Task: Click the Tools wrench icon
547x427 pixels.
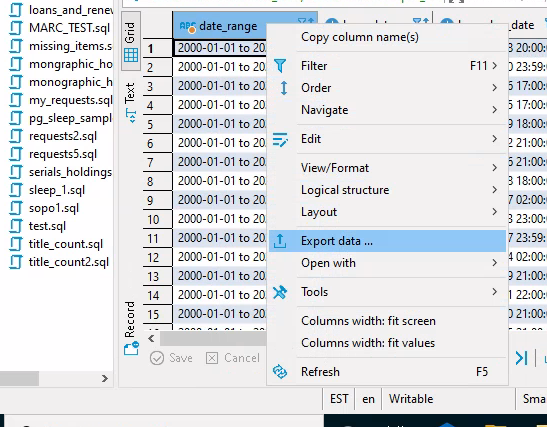Action: [280, 292]
